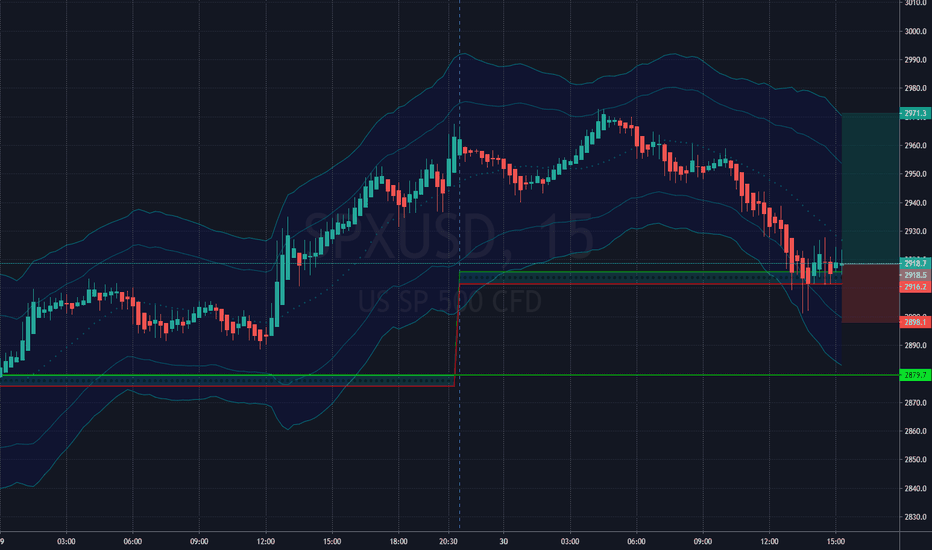Viewport: 932px width, 550px height.
Task: Select the green profit target zone
Action: pos(870,188)
